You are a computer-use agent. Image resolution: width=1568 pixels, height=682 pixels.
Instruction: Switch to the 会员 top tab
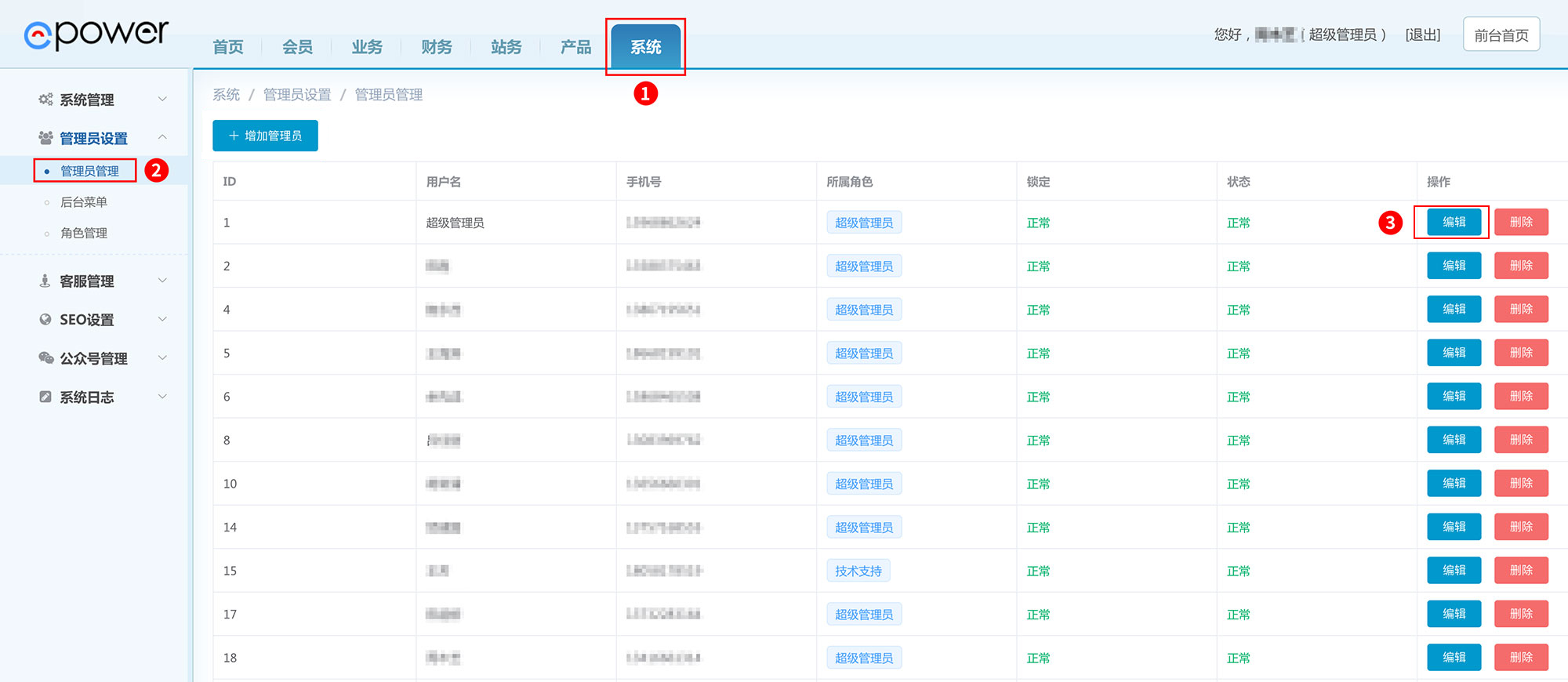pyautogui.click(x=297, y=47)
